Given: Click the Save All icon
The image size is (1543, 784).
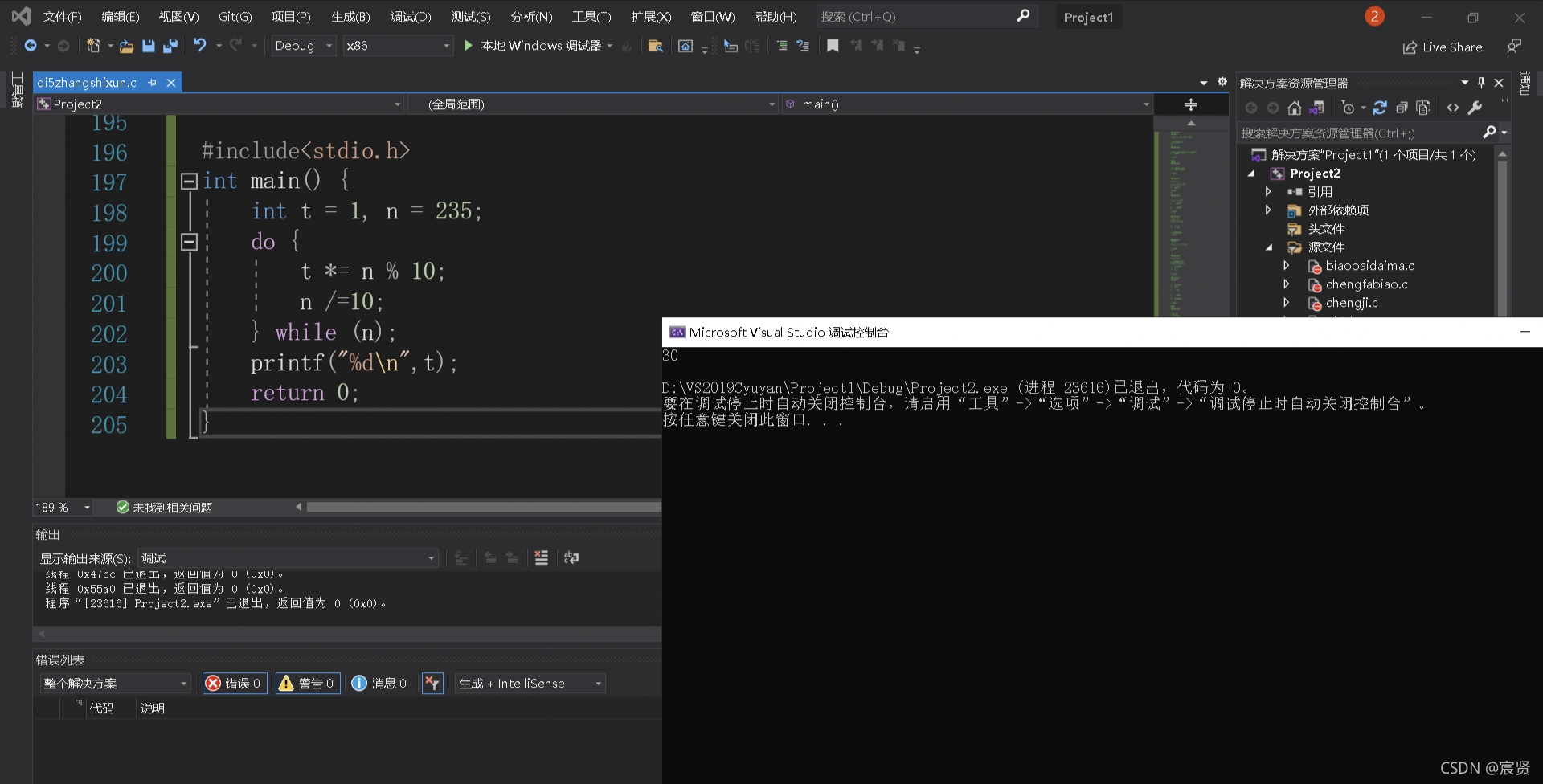Looking at the screenshot, I should coord(170,46).
